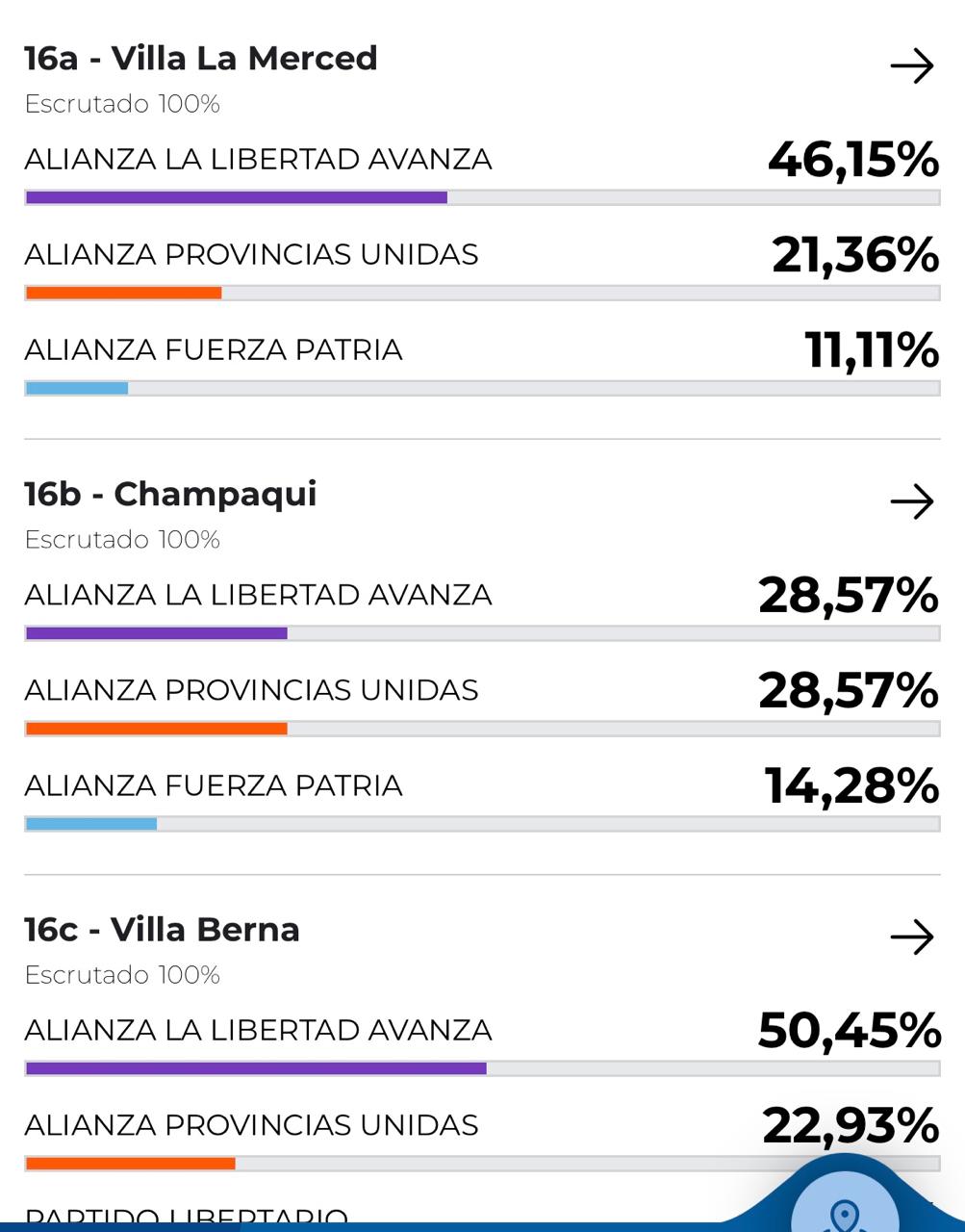
Task: Click the light blue Fuerza Patria bar in Villa La Merced
Action: point(77,389)
